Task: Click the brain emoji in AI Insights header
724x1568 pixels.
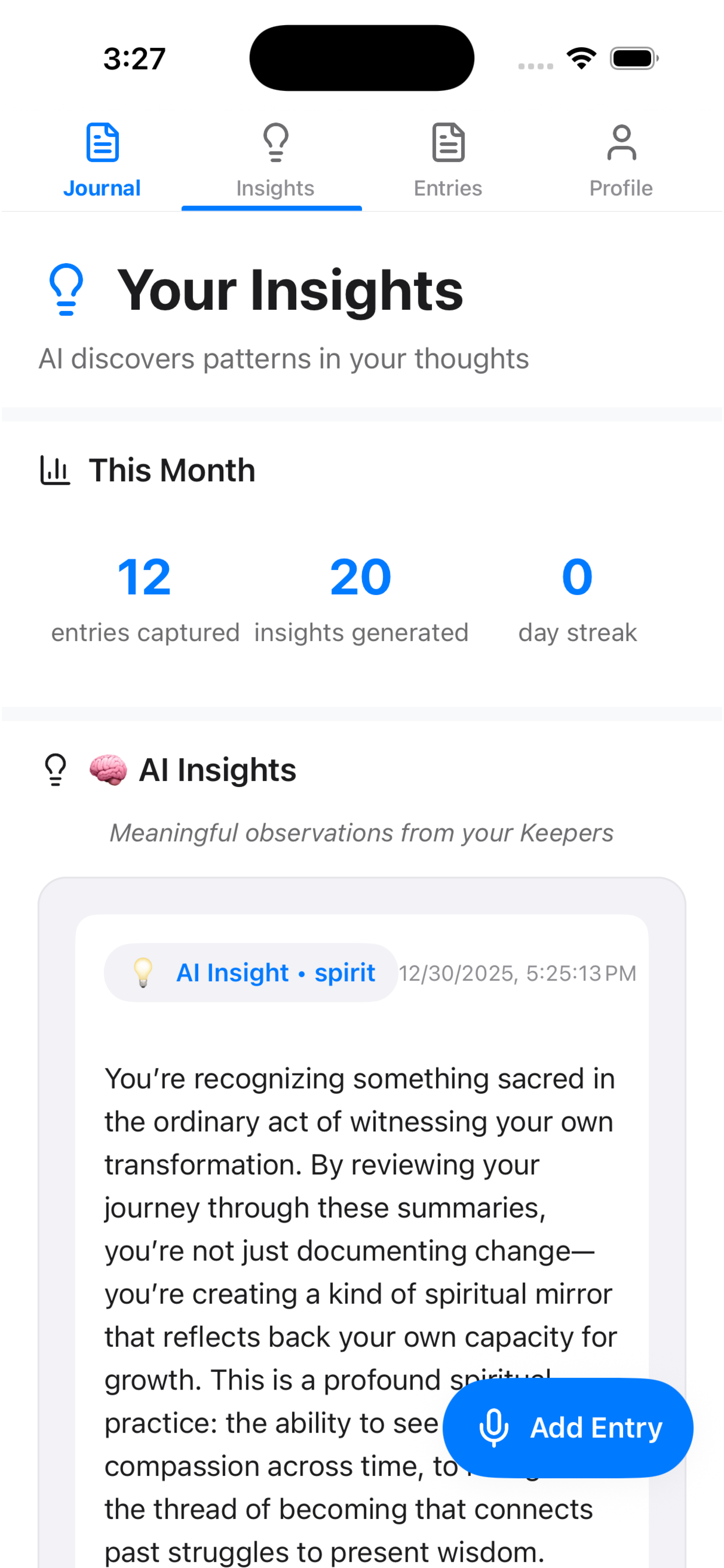Action: point(108,769)
